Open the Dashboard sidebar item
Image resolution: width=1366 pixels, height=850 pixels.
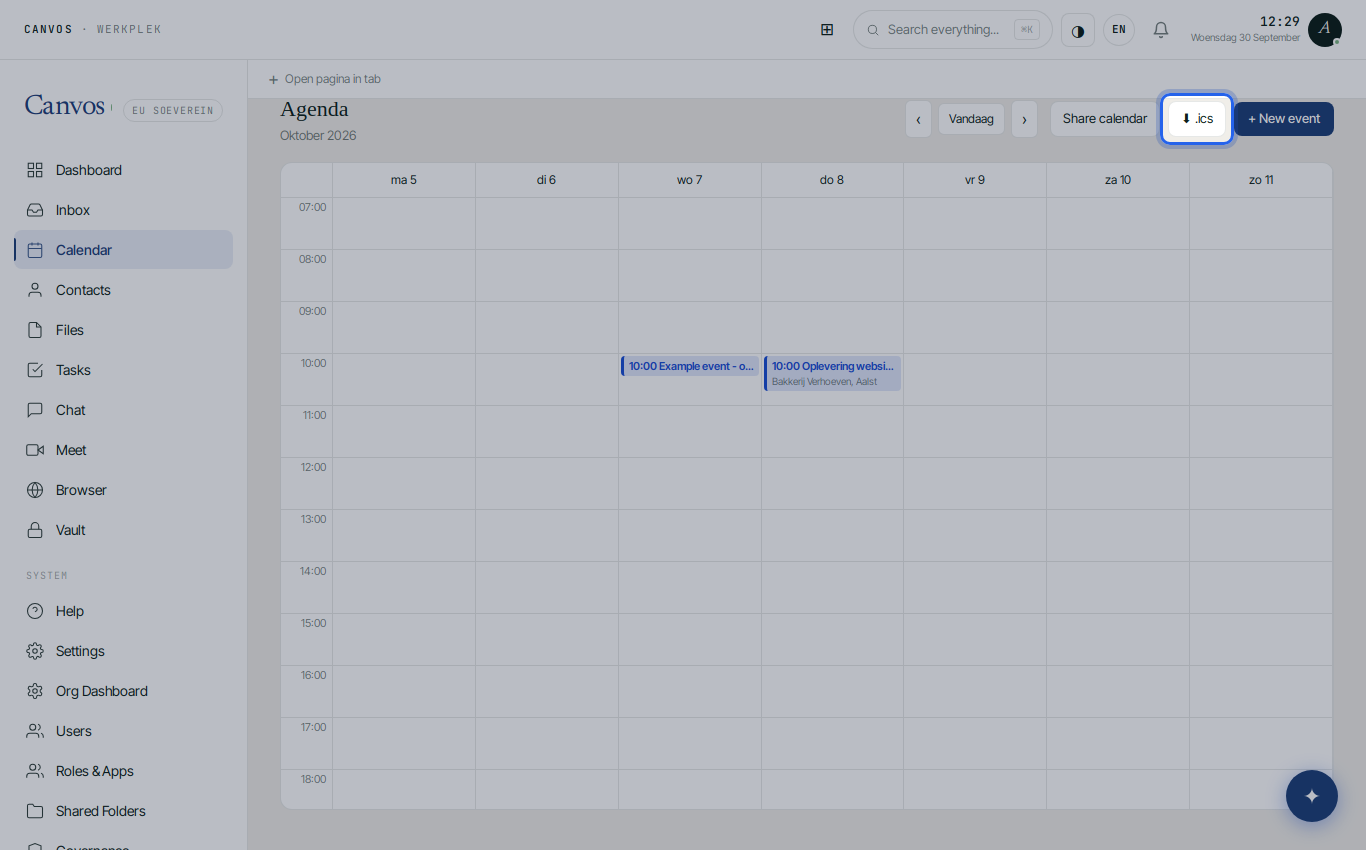(x=124, y=170)
